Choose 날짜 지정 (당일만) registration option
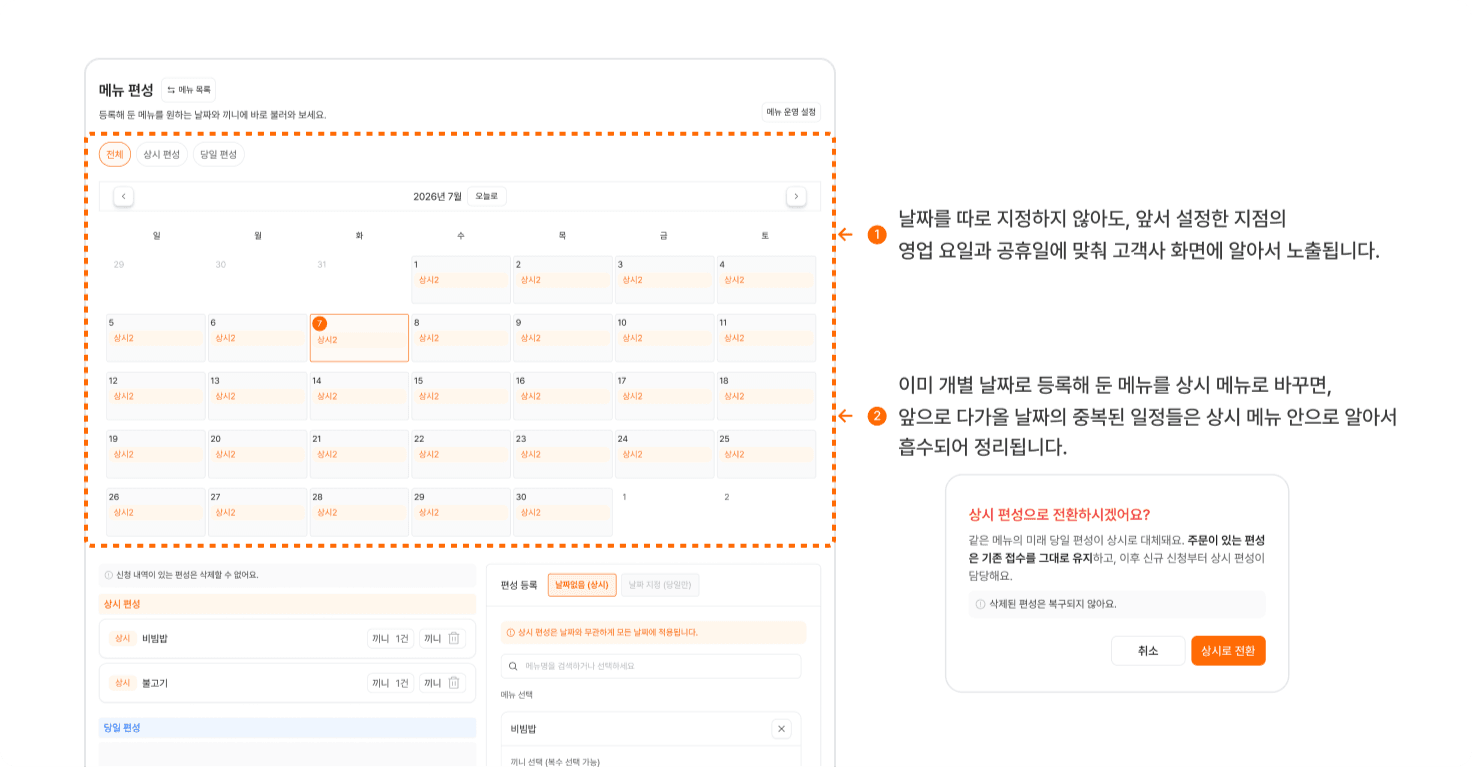Image resolution: width=1472 pixels, height=768 pixels. 660,585
